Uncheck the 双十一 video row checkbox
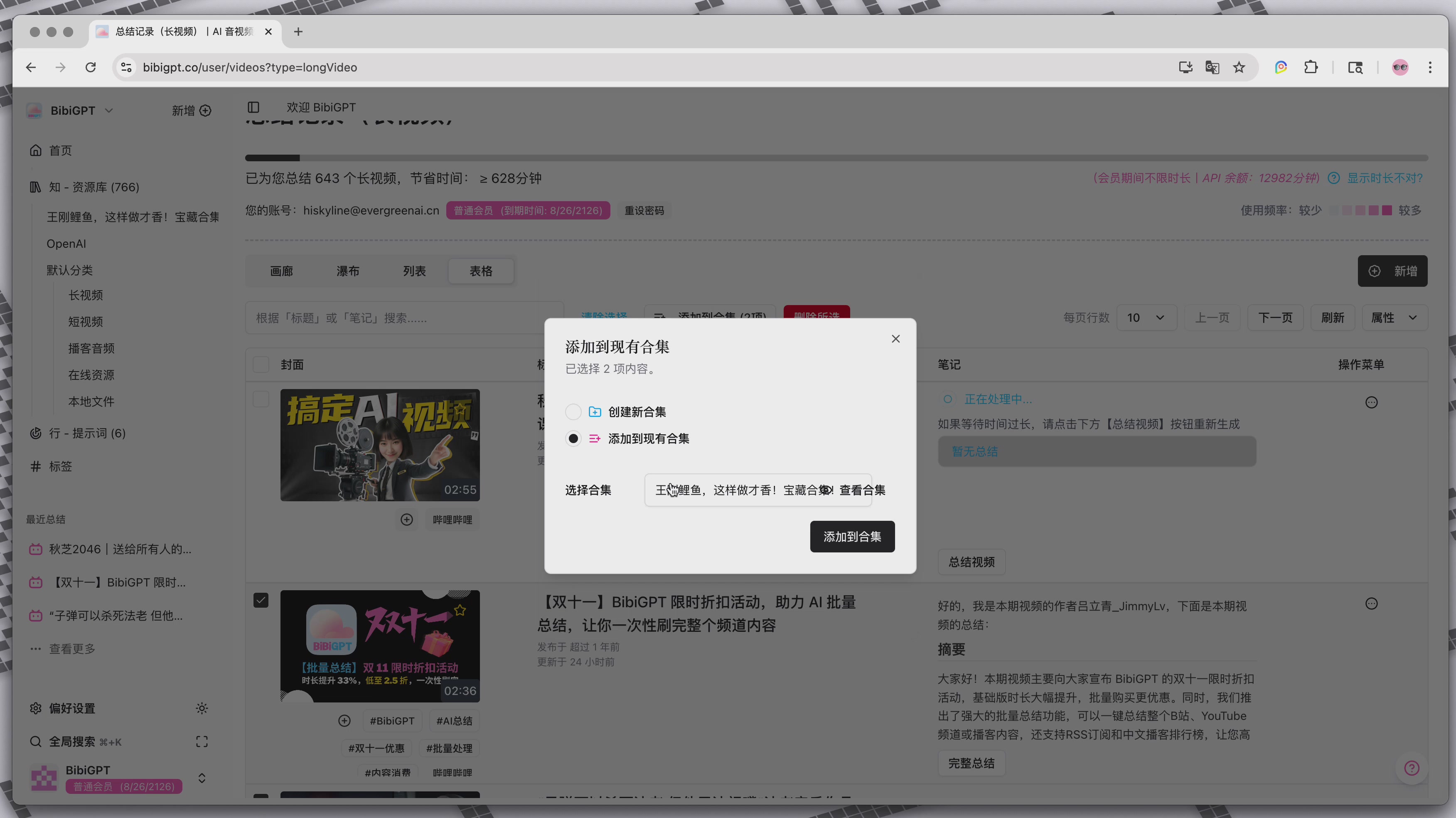This screenshot has height=818, width=1456. [x=261, y=600]
